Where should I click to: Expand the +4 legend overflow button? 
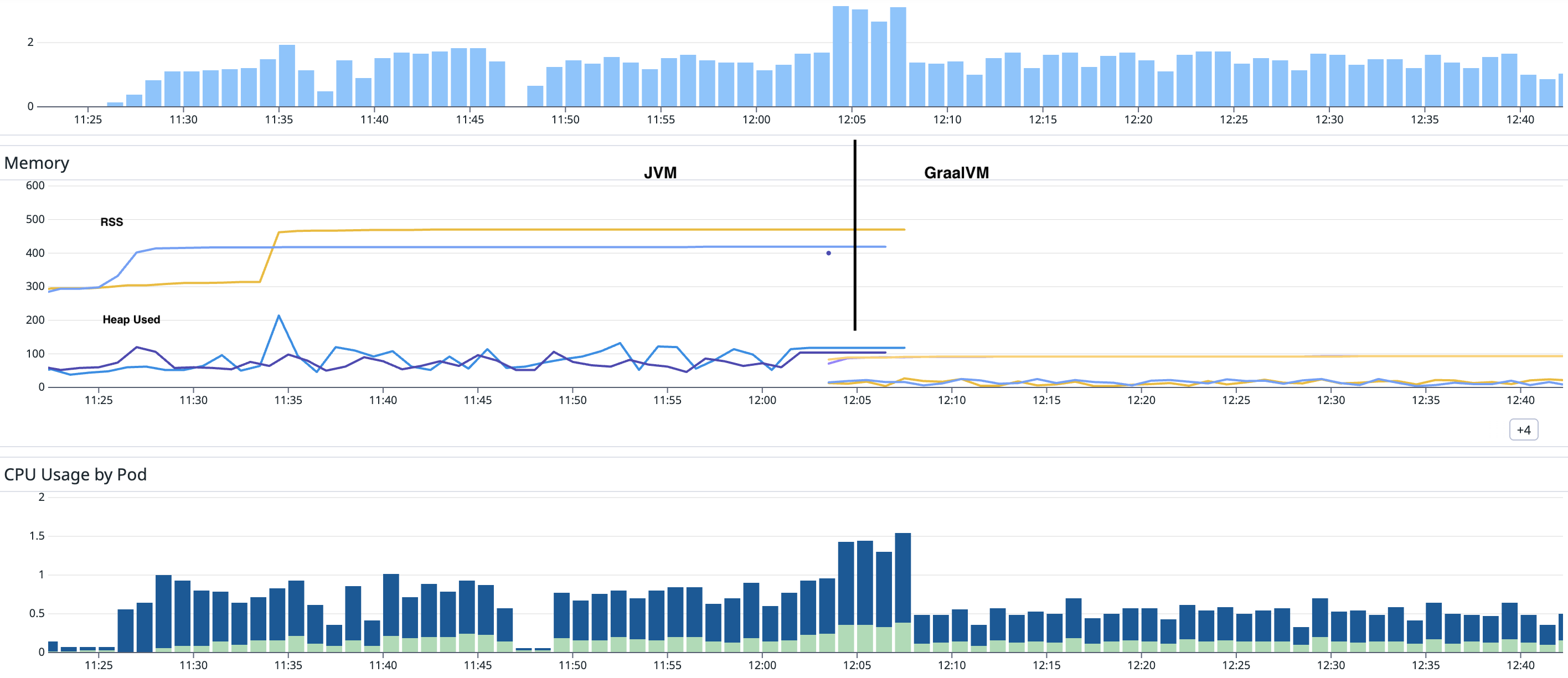point(1524,429)
